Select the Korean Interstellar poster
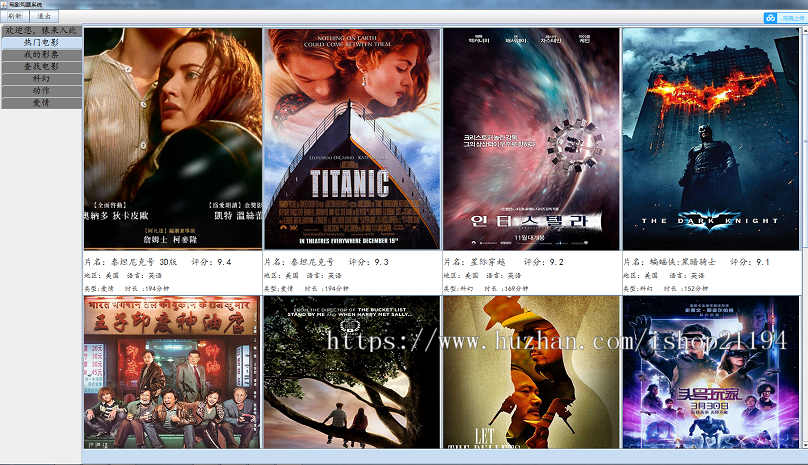The height and width of the screenshot is (465, 808). pos(531,139)
